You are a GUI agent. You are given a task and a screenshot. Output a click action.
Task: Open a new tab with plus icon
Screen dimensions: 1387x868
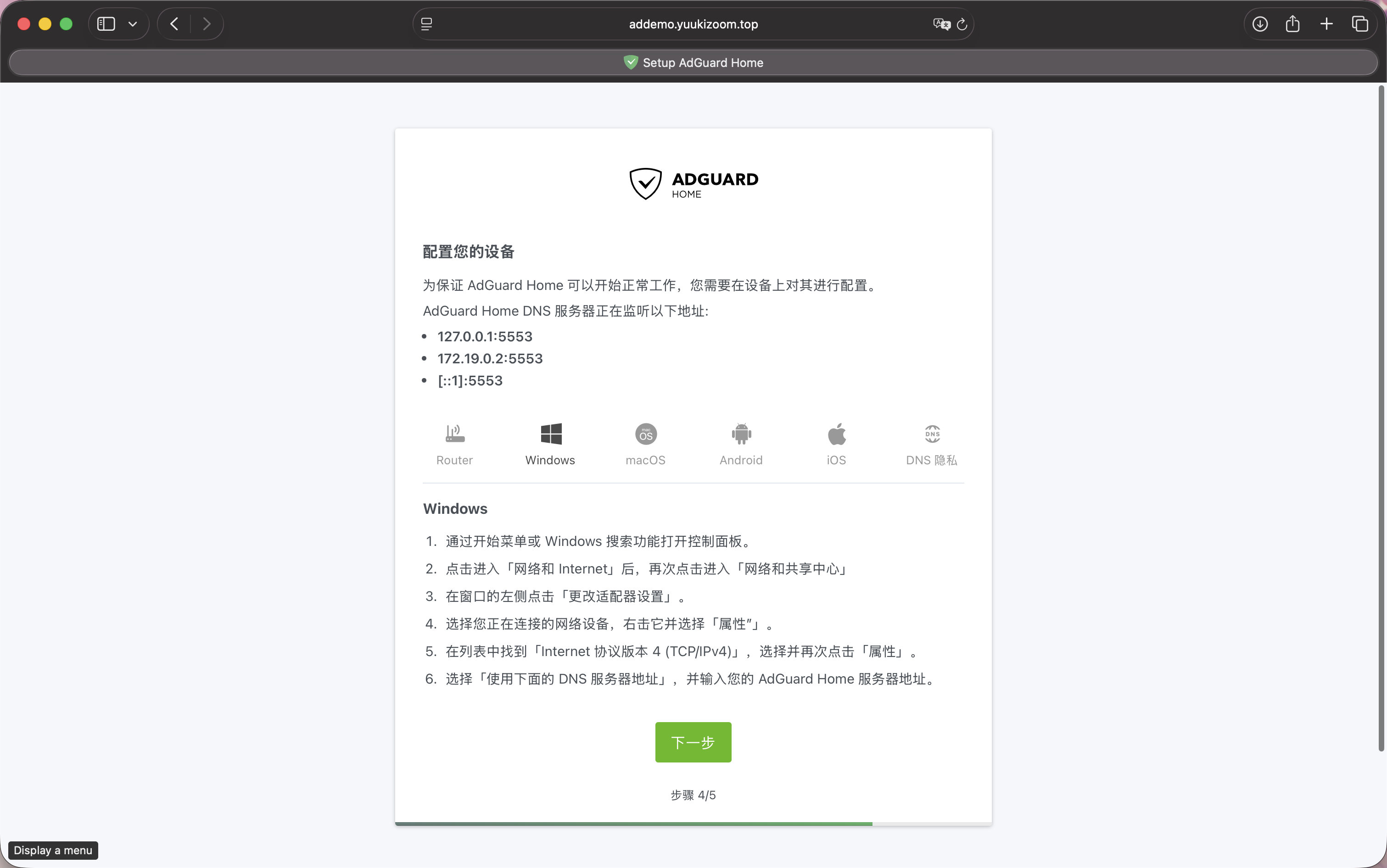click(1327, 24)
